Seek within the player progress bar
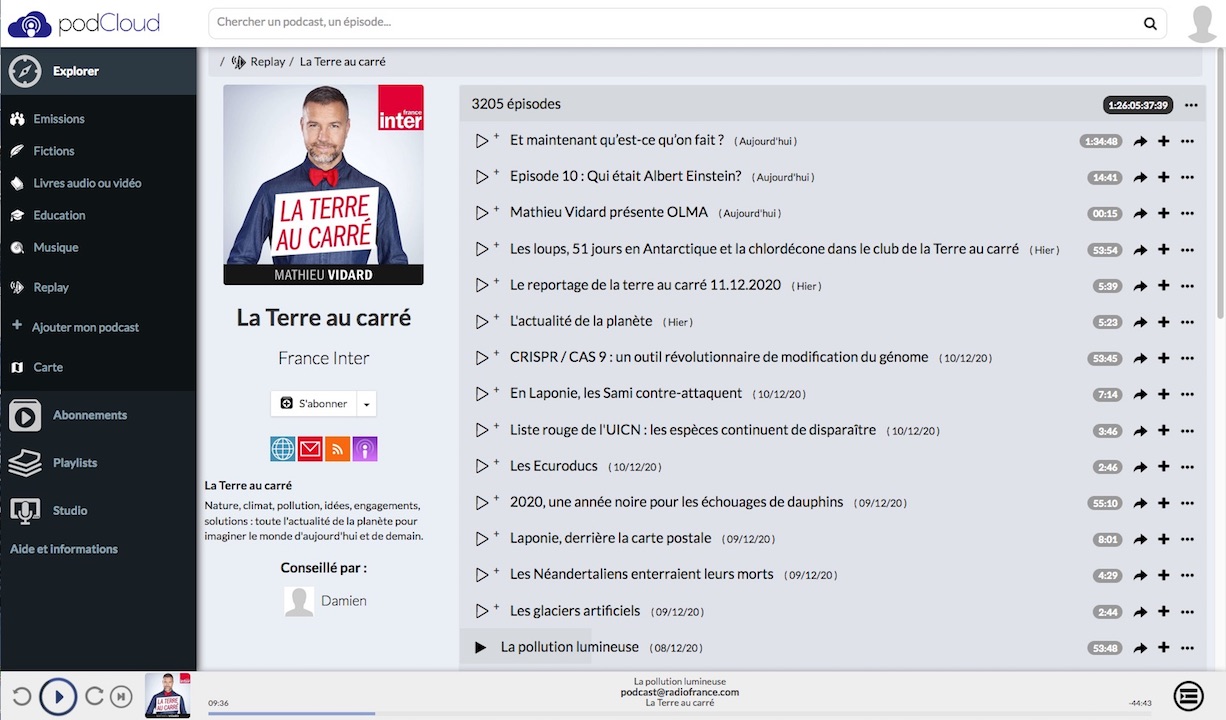Viewport: 1226px width, 720px height. click(680, 713)
